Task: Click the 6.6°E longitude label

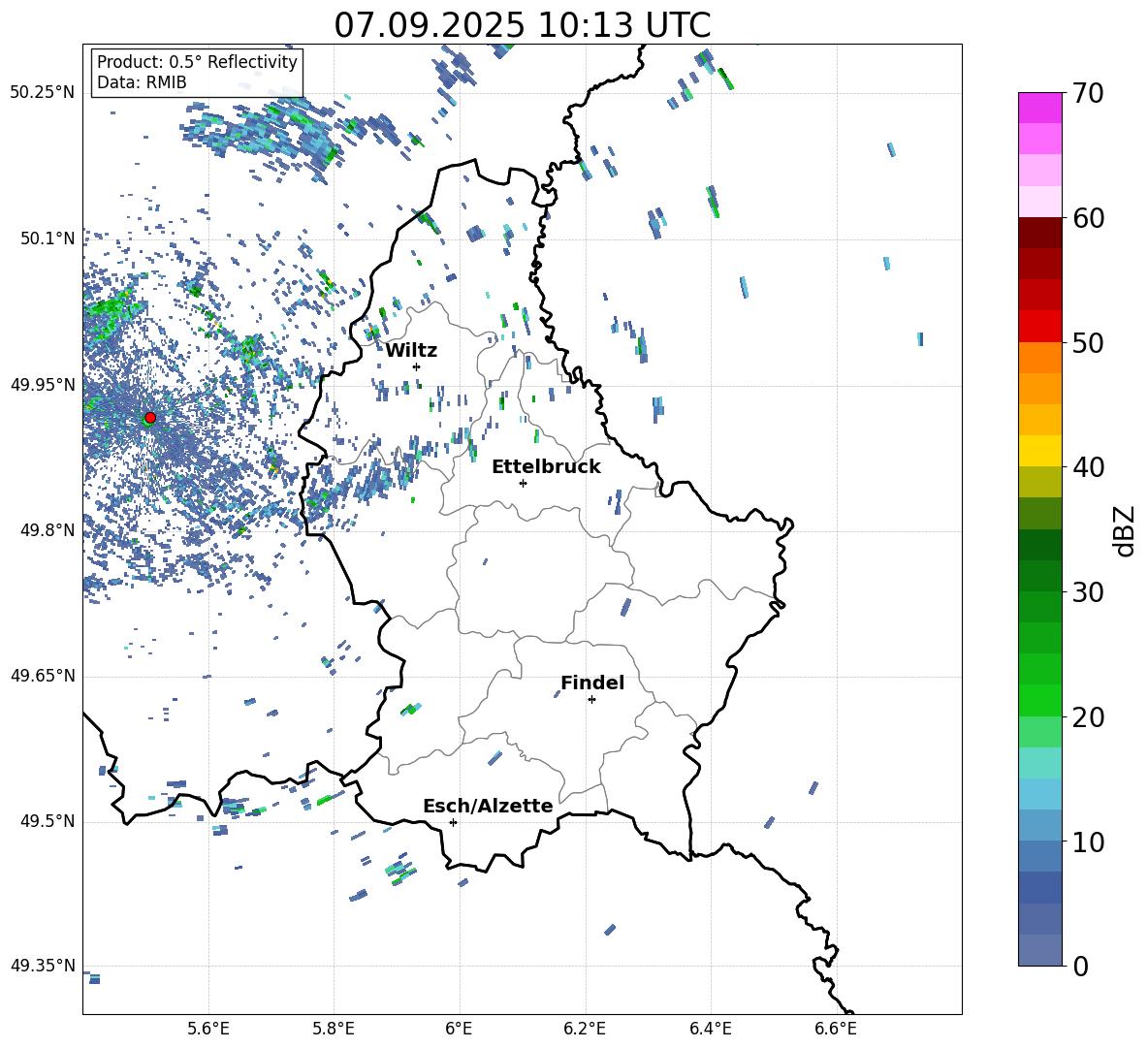Action: [836, 1029]
